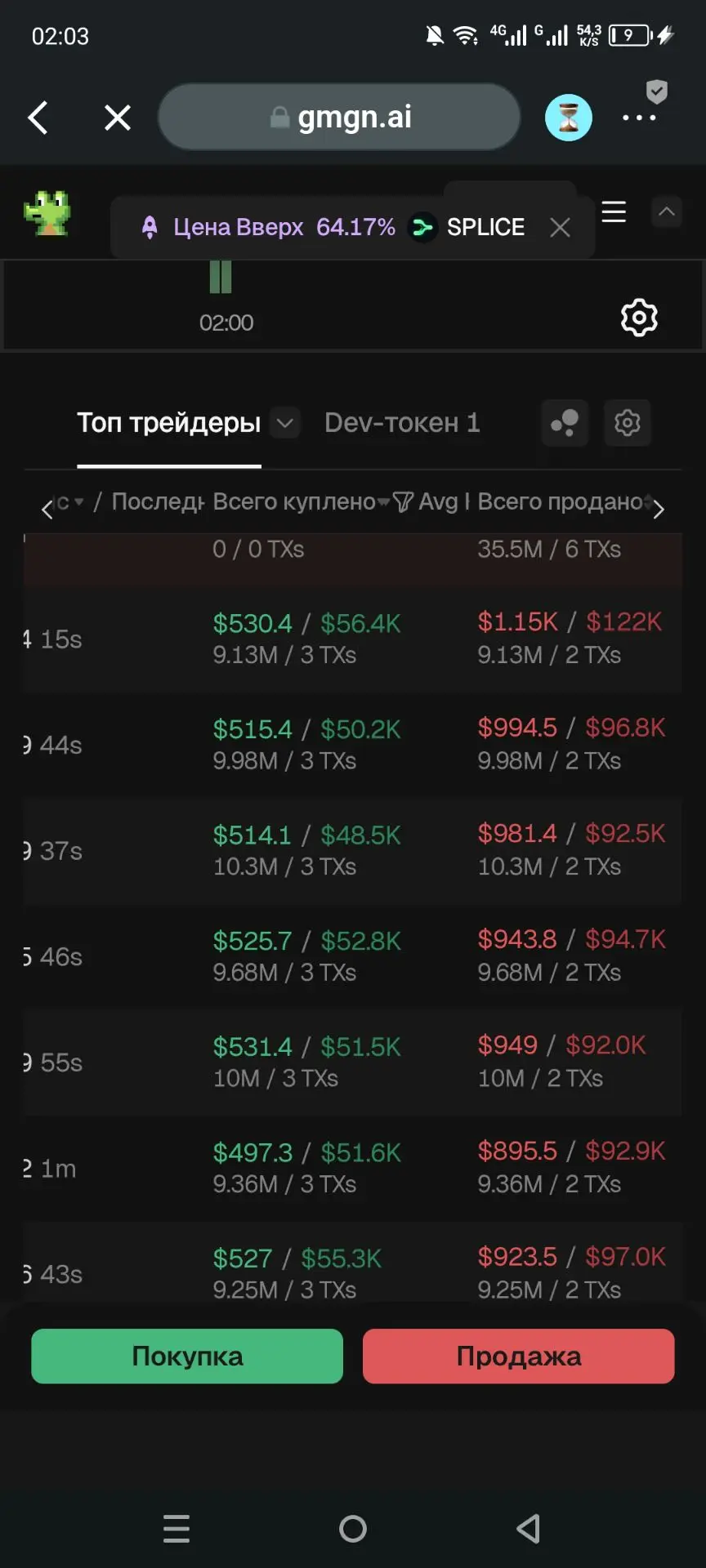Tap the Android recent apps button
706x1568 pixels.
pos(176,1529)
